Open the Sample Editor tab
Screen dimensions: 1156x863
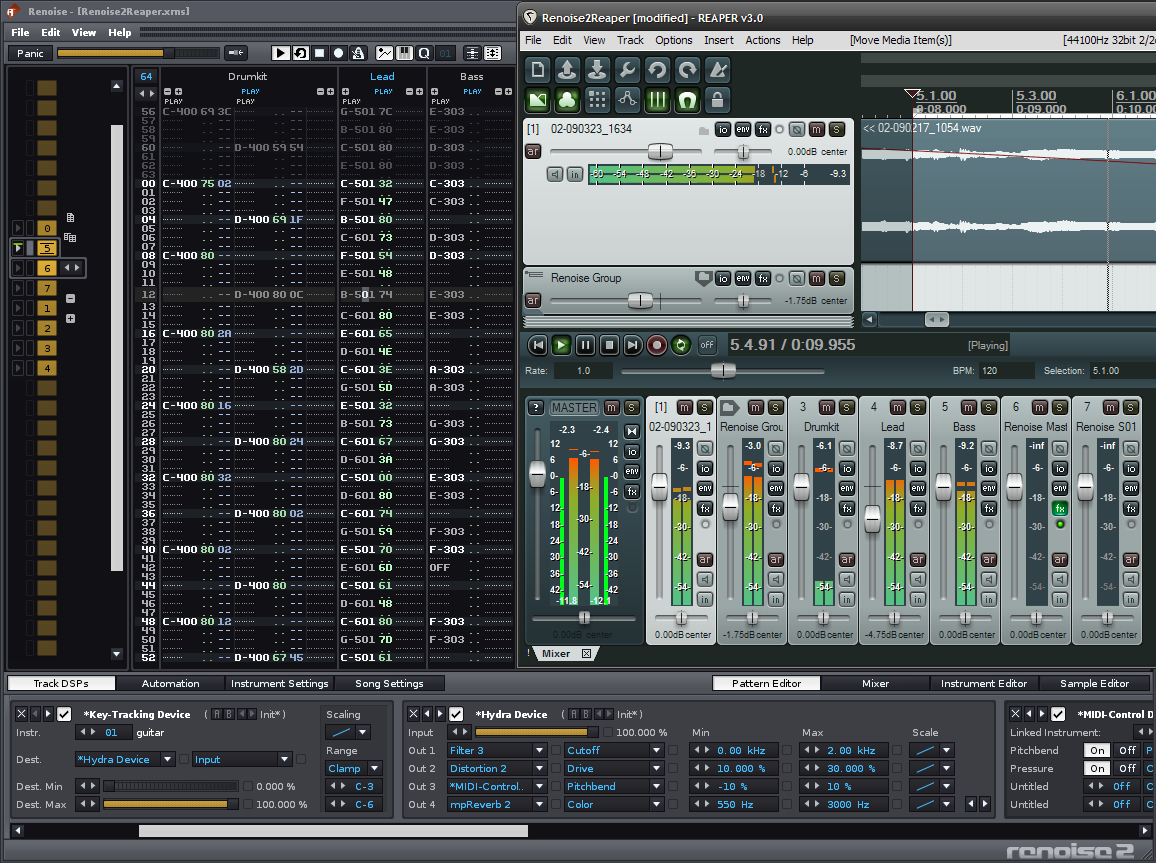tap(1094, 683)
